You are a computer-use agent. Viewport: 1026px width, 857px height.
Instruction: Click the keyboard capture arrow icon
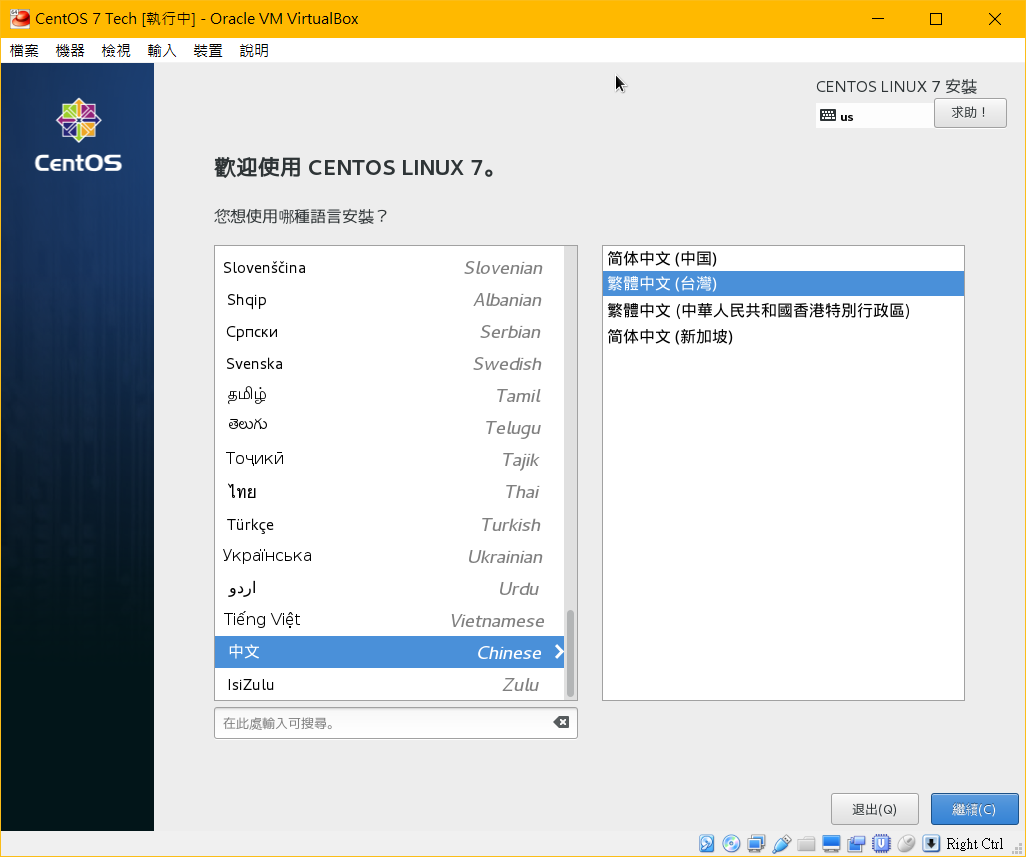pyautogui.click(x=931, y=843)
